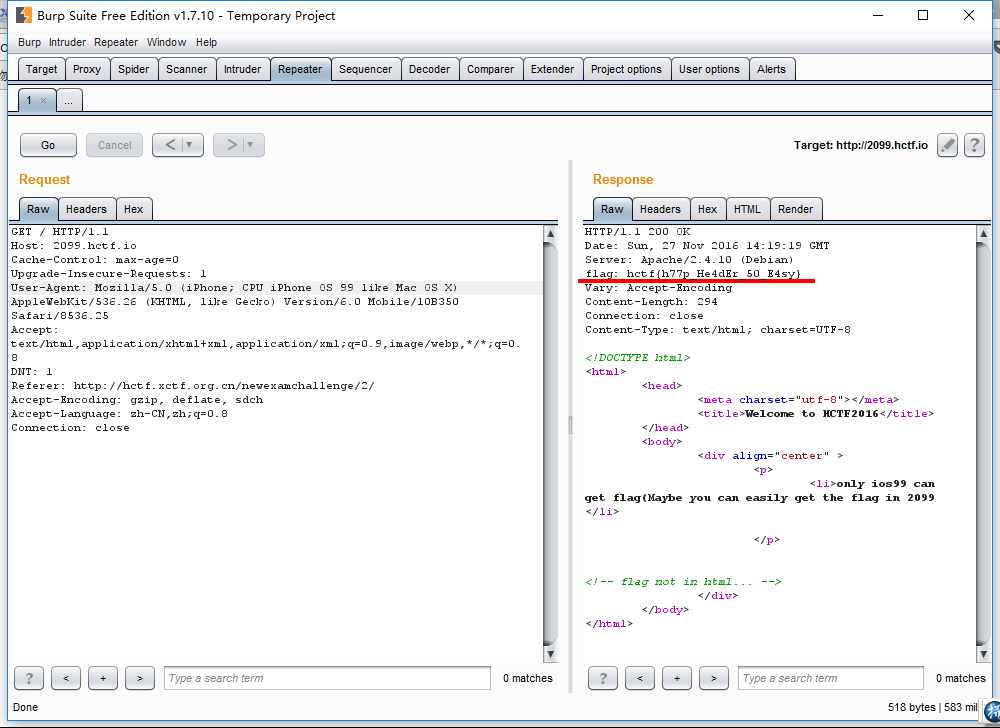Open the Project options tab
This screenshot has width=1000, height=728.
click(x=626, y=69)
